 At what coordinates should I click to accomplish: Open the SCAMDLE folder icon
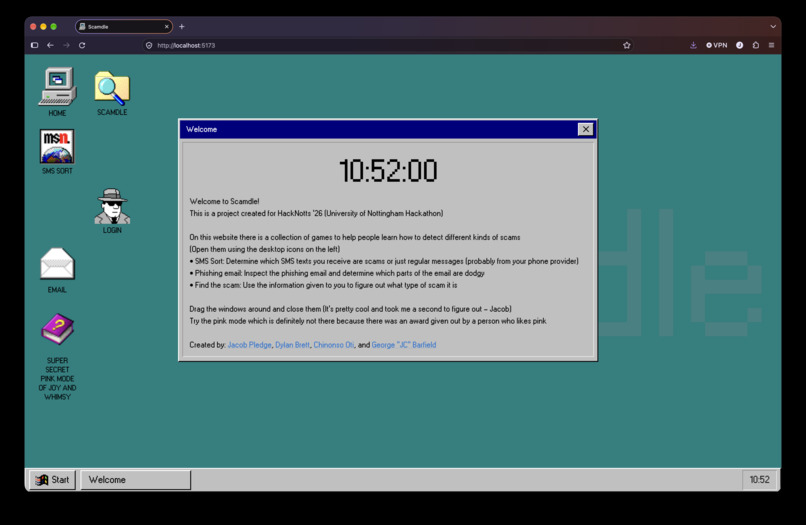click(x=112, y=93)
